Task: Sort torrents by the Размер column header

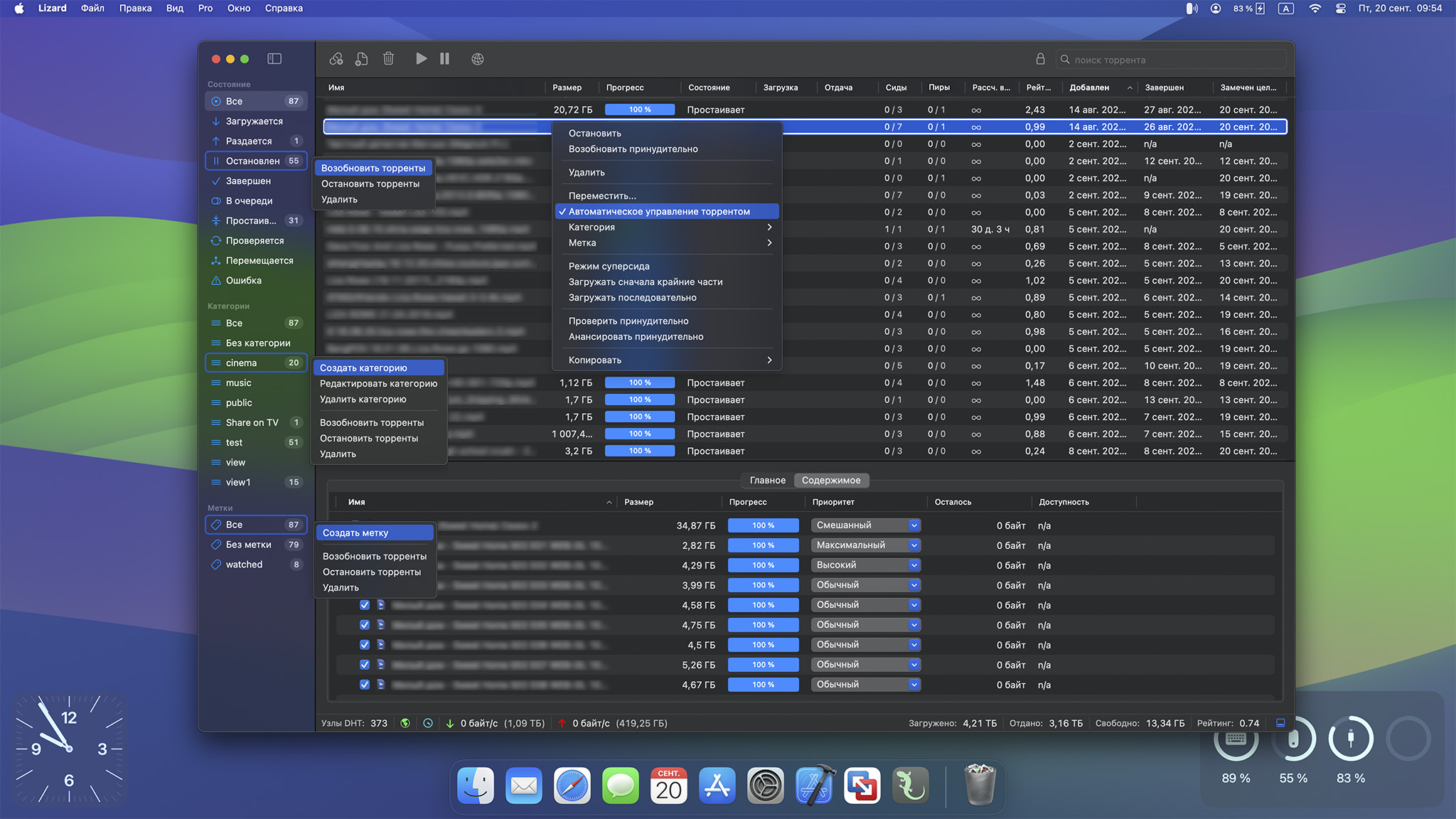Action: click(572, 87)
